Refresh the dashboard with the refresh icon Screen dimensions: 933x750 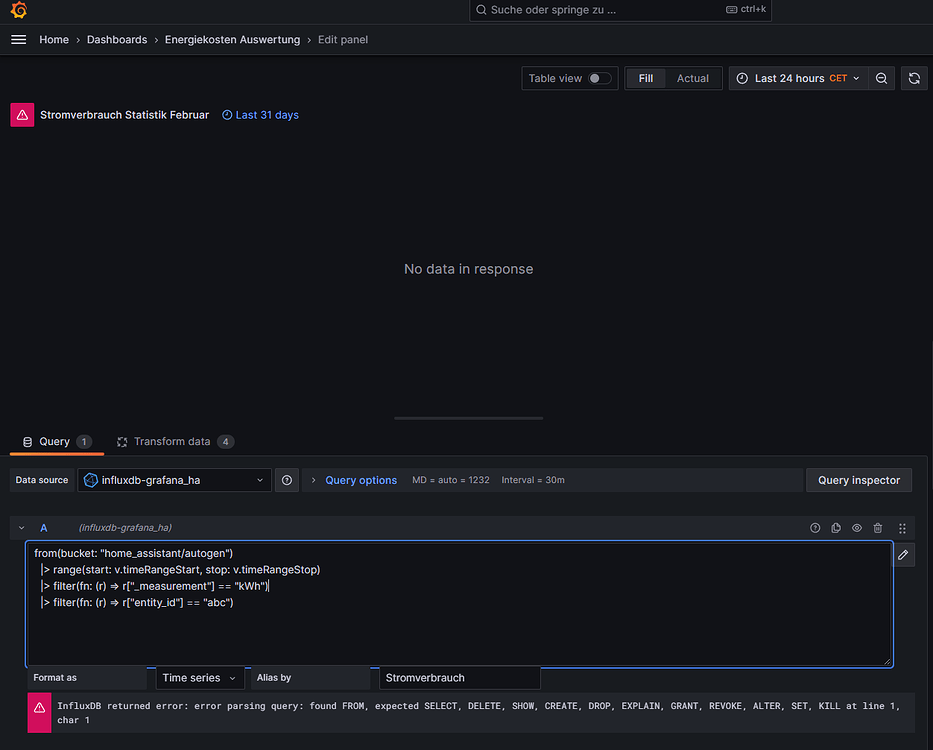pos(914,78)
